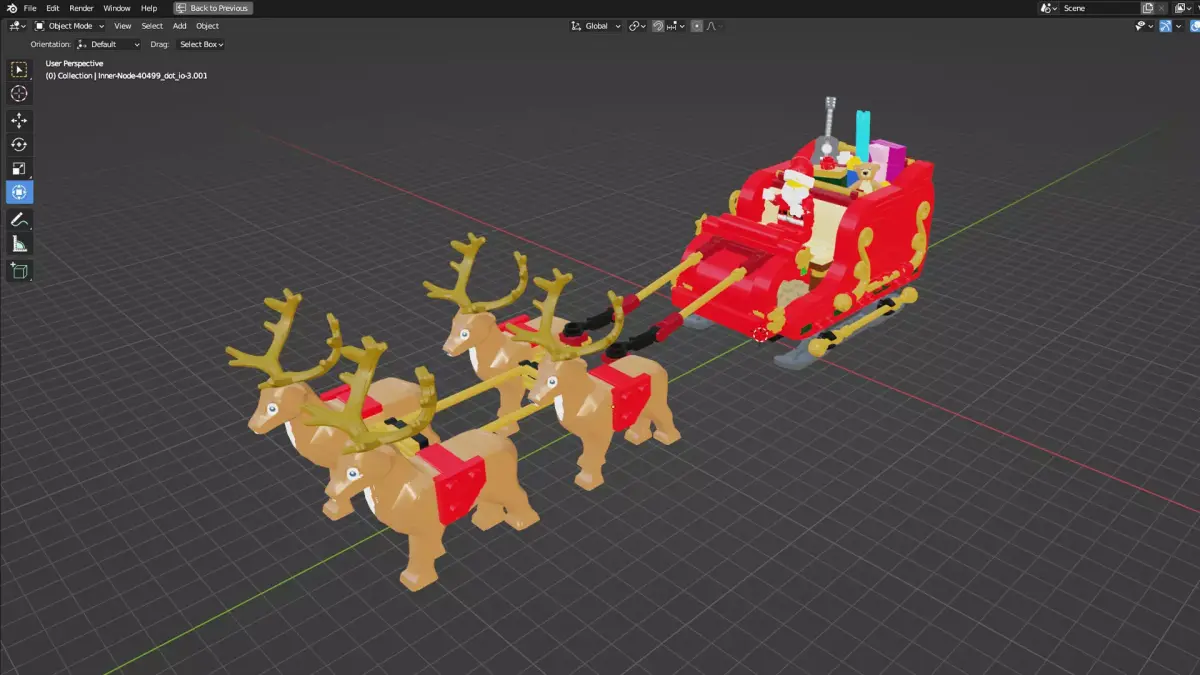Image resolution: width=1200 pixels, height=675 pixels.
Task: Open the Orientation Default dropdown
Action: [109, 44]
